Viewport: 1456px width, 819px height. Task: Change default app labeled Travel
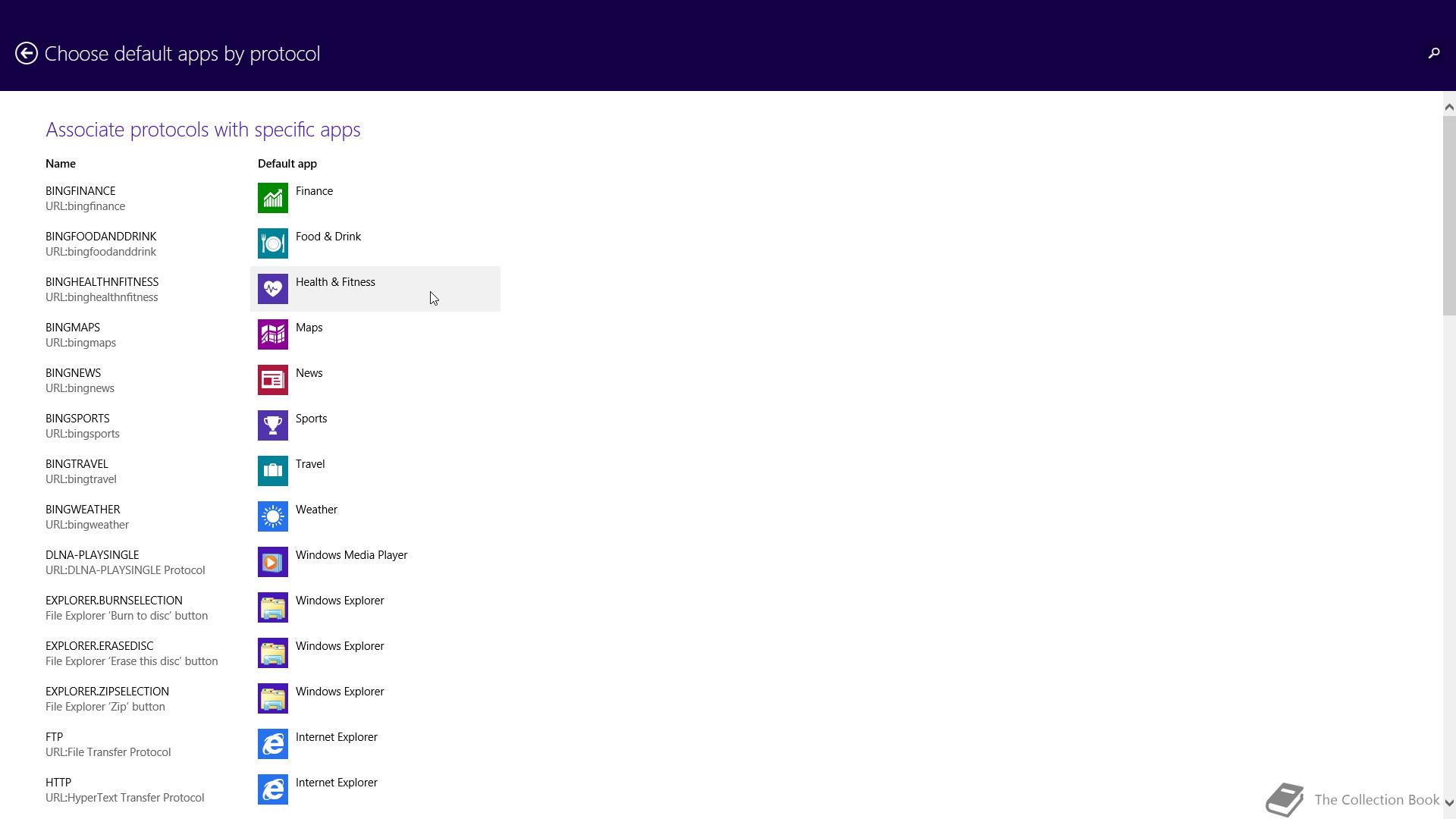click(x=310, y=464)
